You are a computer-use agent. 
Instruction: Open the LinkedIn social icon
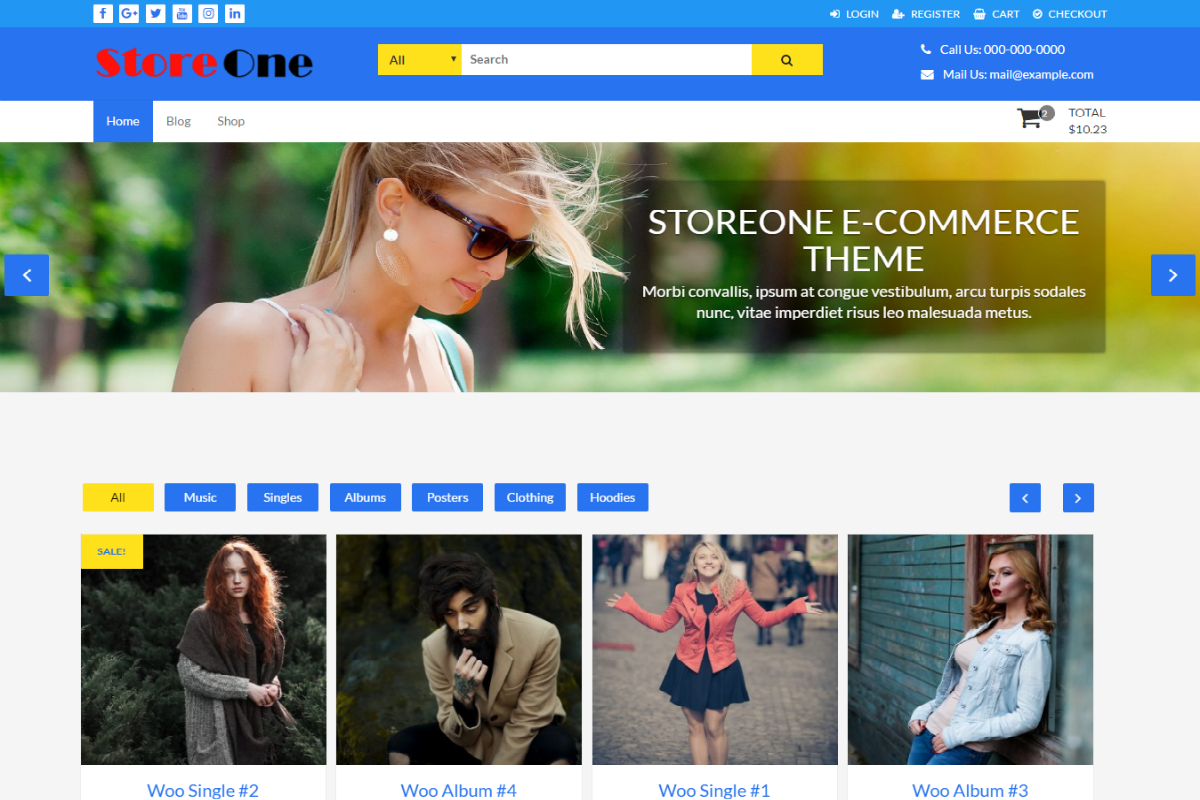tap(234, 13)
